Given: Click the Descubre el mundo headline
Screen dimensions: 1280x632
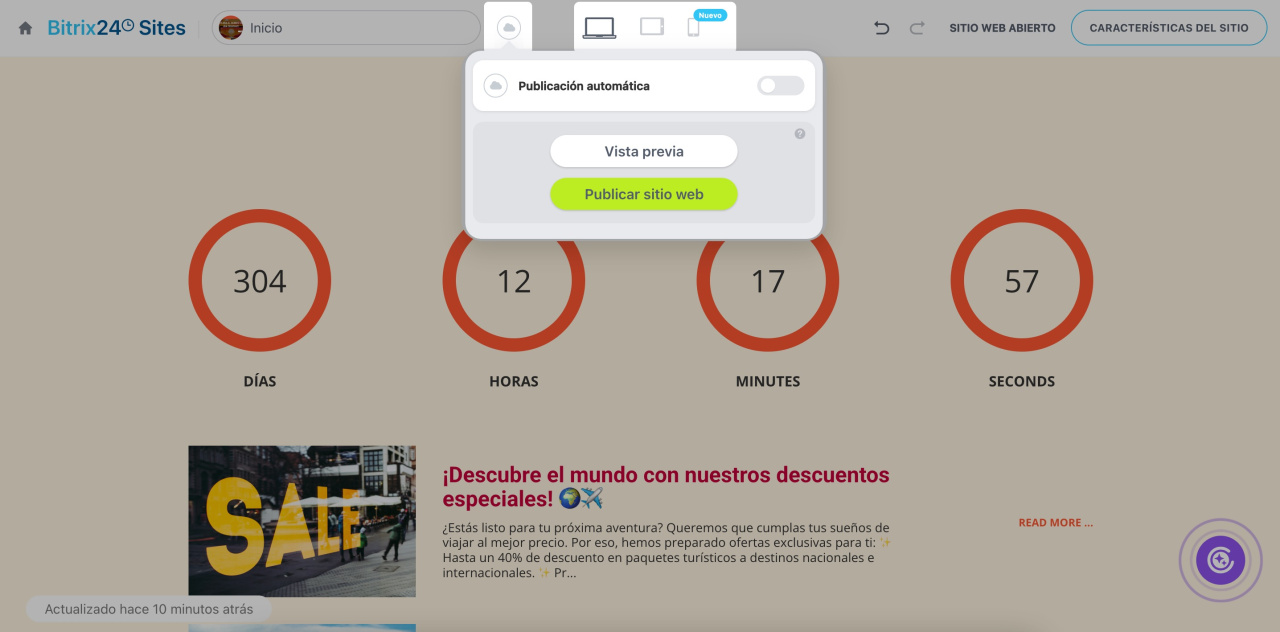Looking at the screenshot, I should (x=666, y=486).
